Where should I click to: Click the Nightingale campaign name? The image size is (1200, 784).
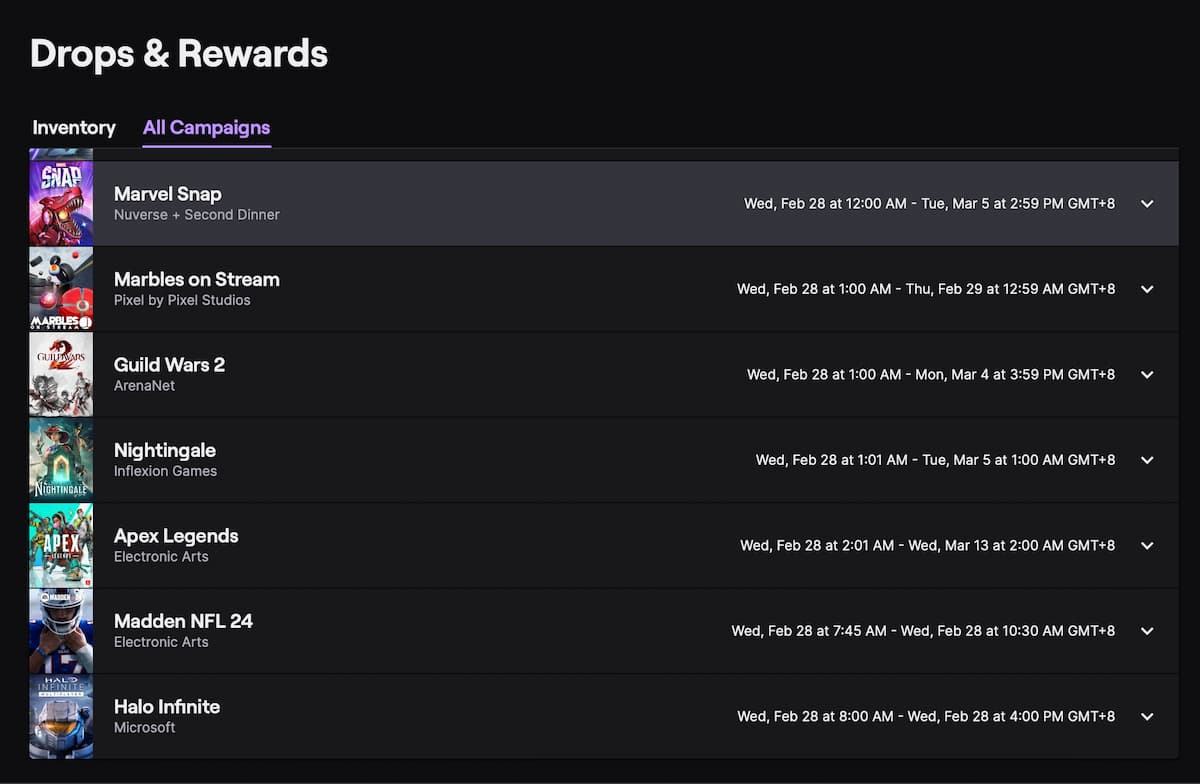pos(165,450)
